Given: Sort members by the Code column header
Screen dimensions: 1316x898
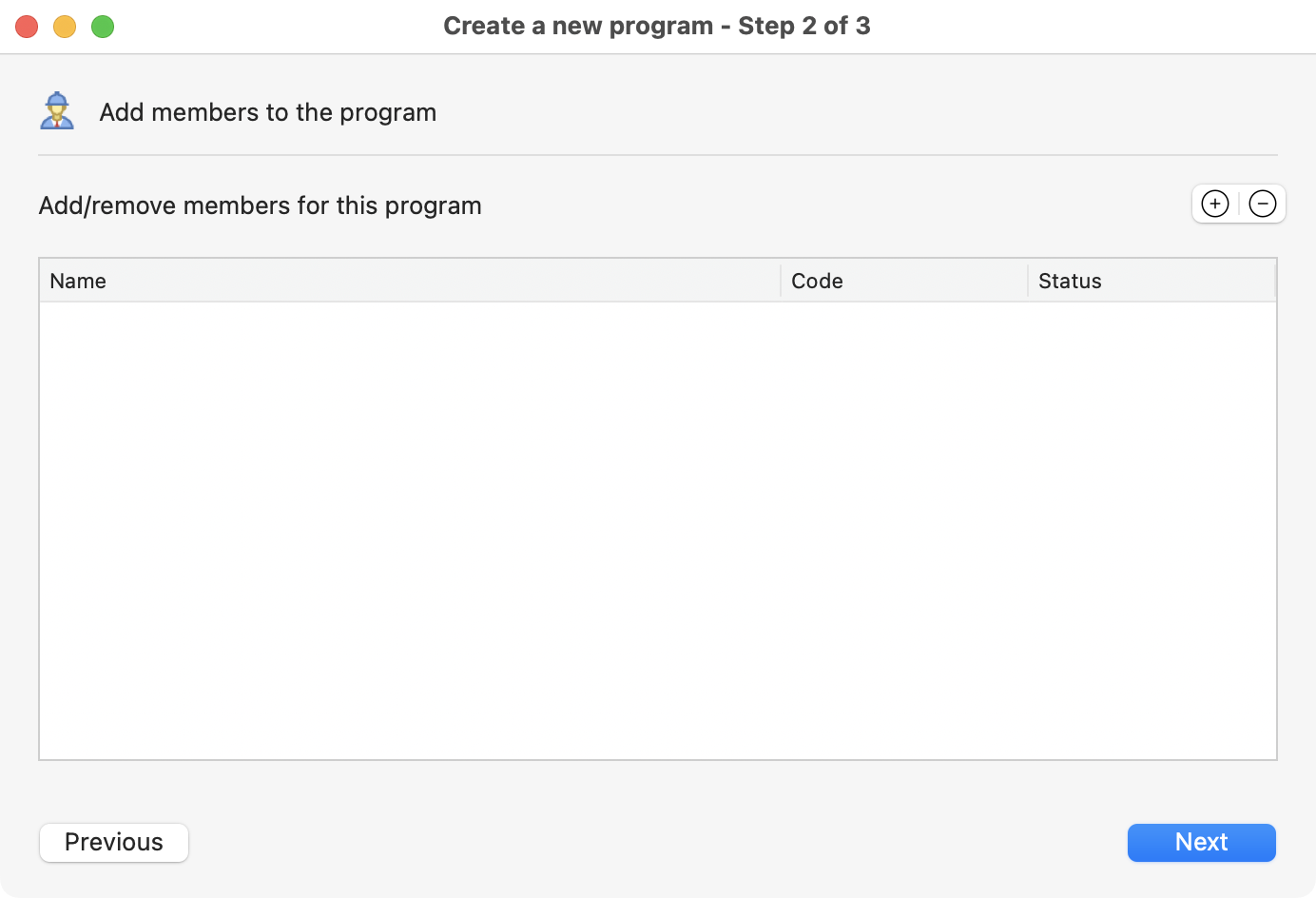Looking at the screenshot, I should [904, 281].
